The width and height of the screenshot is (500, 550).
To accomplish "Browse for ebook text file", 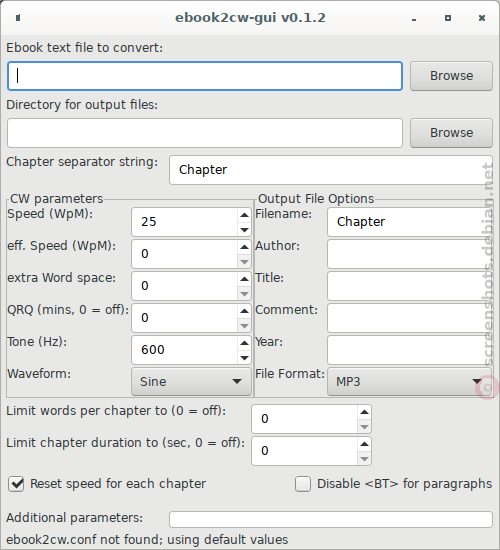I will 451,76.
